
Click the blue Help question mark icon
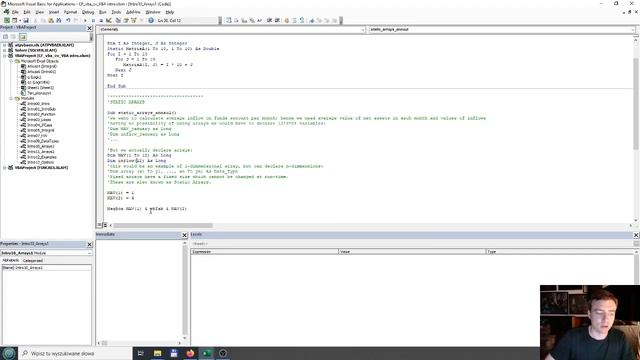coord(151,20)
